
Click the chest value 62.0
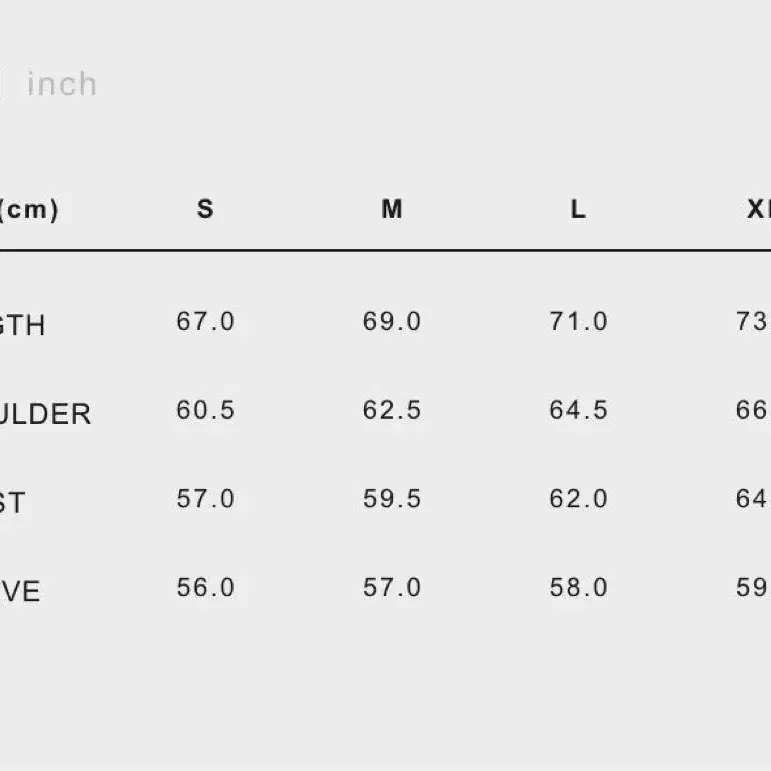point(578,499)
